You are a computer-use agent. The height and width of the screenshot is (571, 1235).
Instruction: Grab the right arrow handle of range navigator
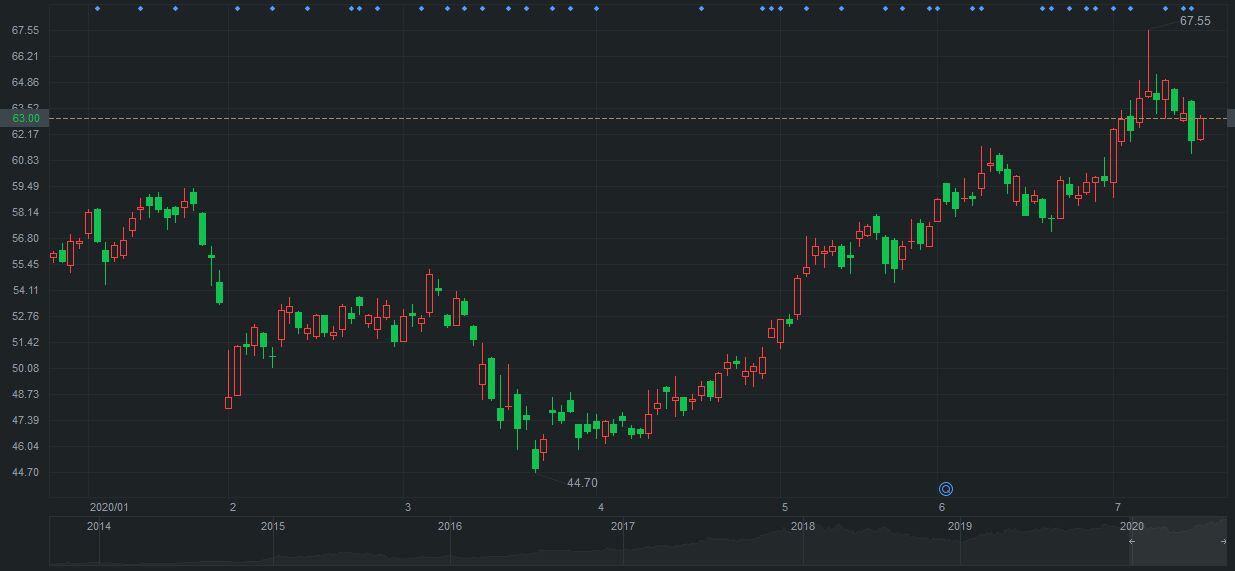click(1224, 541)
